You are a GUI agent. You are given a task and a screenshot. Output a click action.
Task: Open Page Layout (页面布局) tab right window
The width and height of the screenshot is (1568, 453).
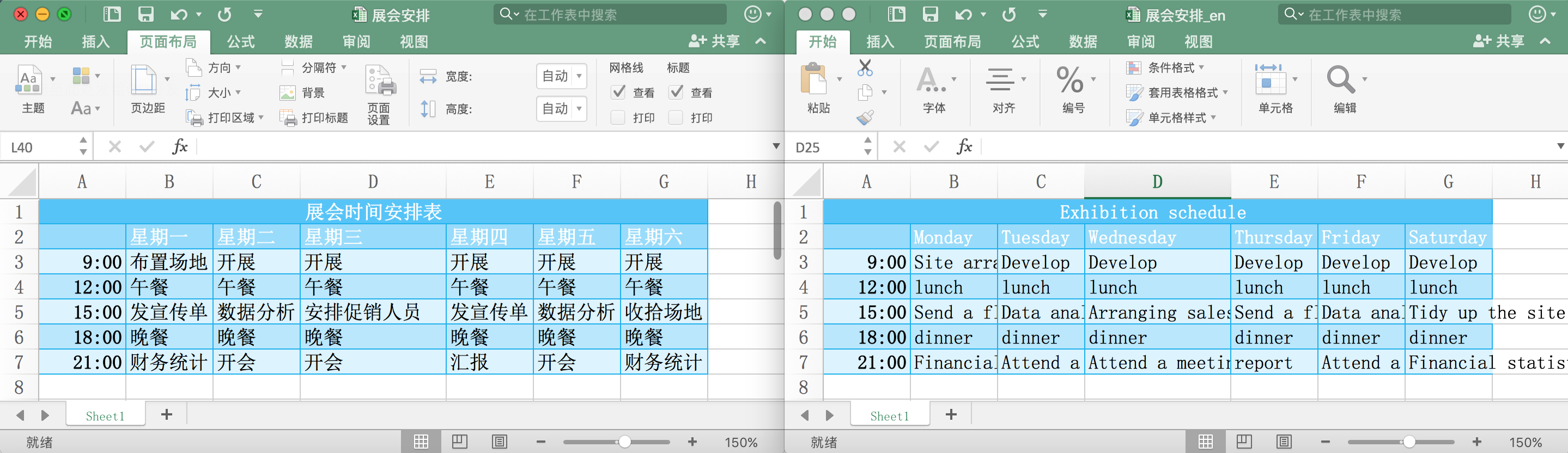(952, 41)
